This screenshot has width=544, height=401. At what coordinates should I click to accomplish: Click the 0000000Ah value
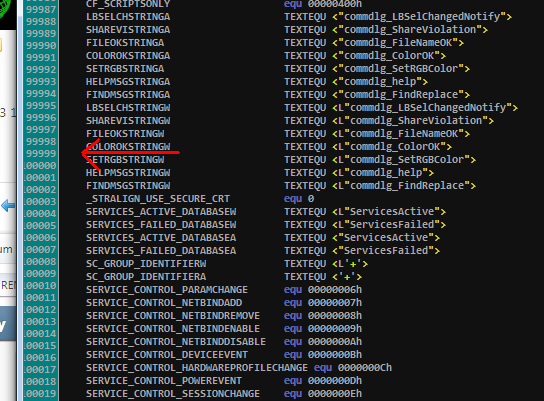(x=335, y=342)
